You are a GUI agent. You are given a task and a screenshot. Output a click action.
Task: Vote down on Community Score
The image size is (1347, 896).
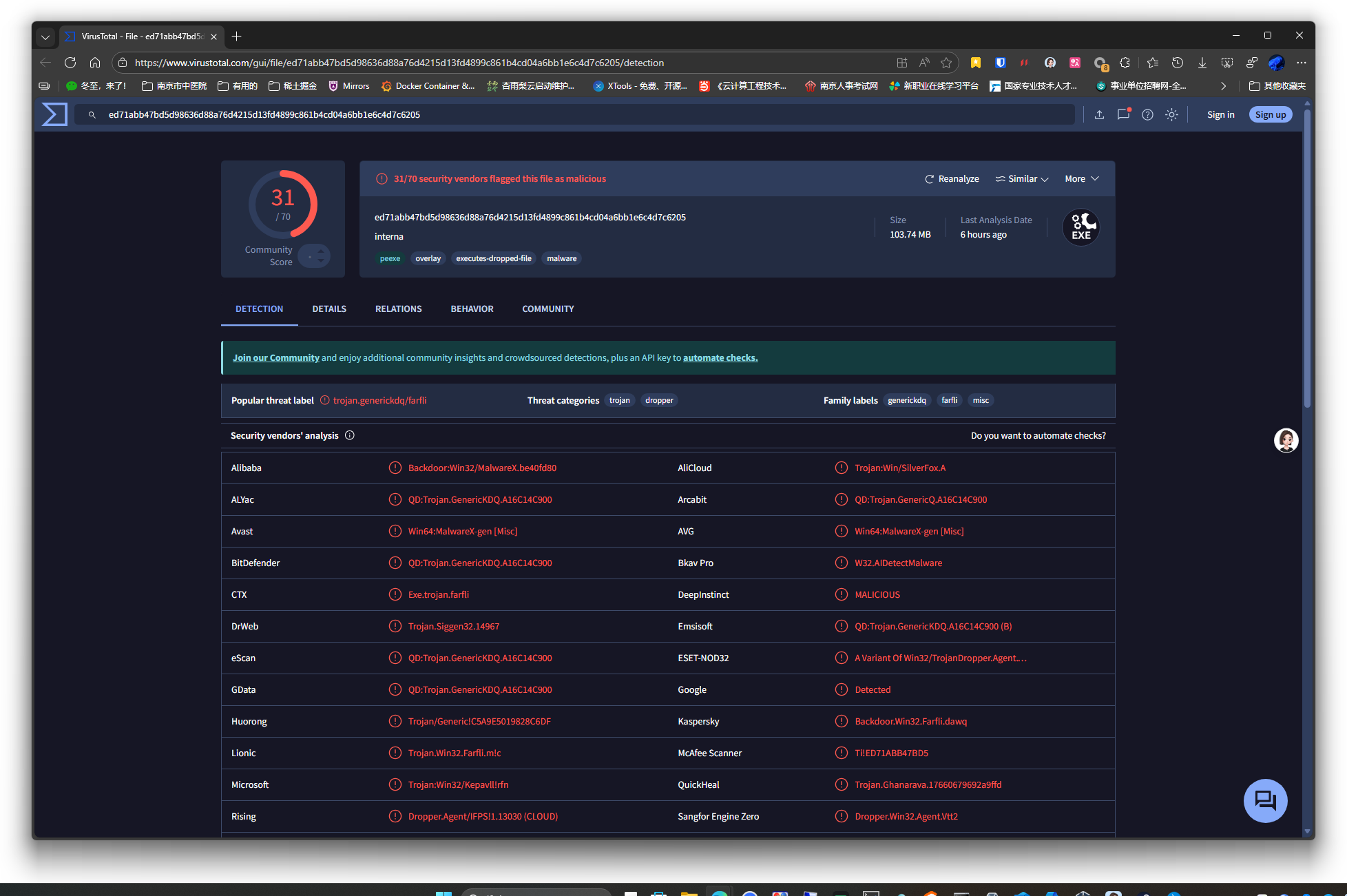click(x=321, y=262)
